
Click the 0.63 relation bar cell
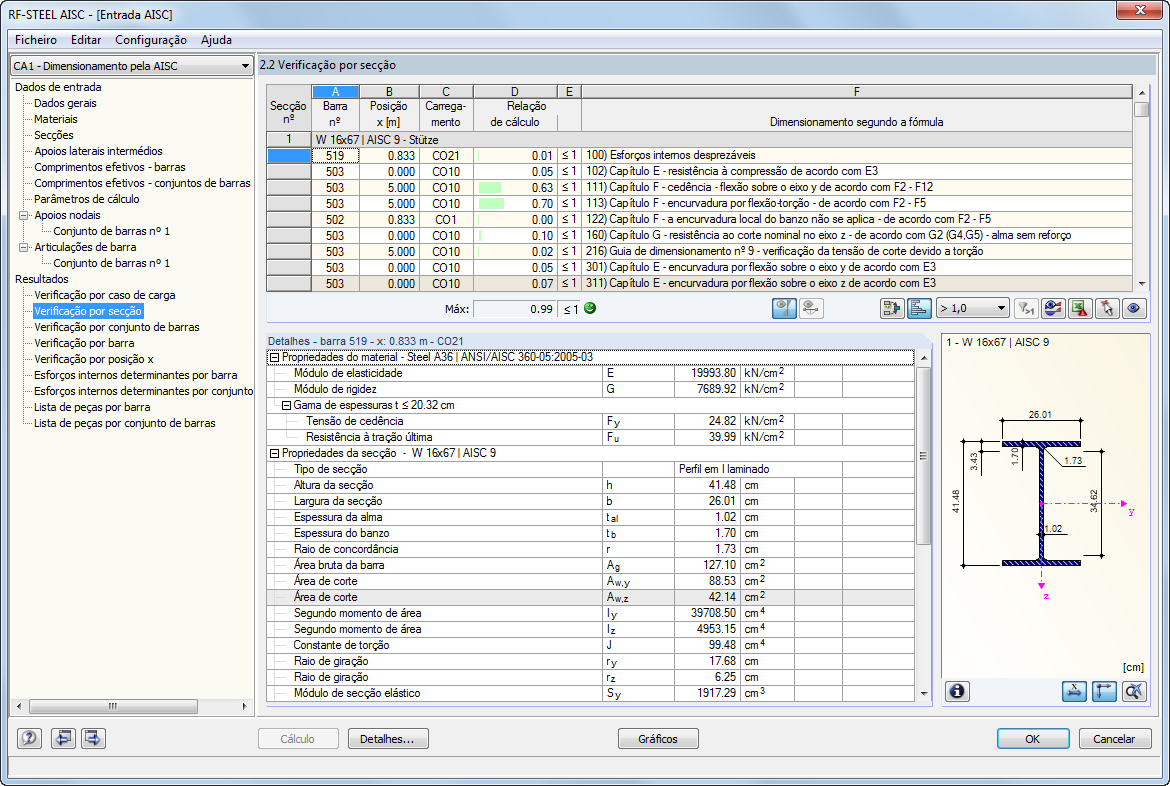(x=514, y=187)
